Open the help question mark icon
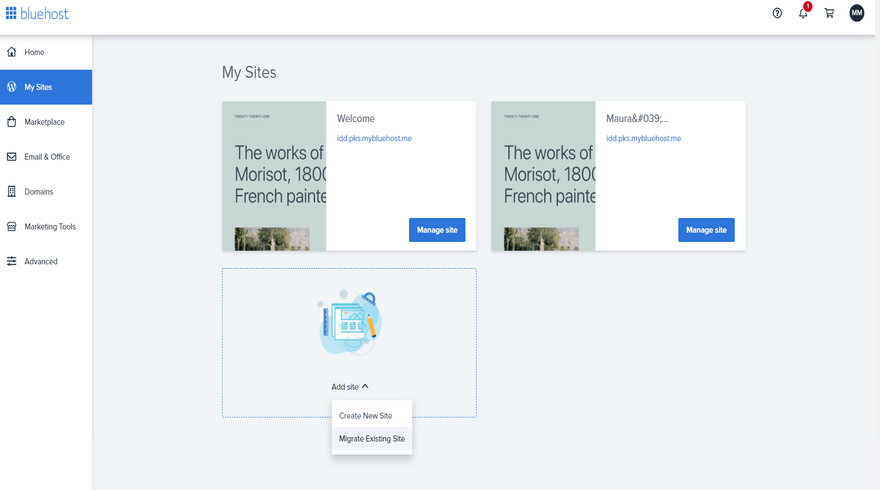Screen dimensions: 880x490 coord(777,13)
